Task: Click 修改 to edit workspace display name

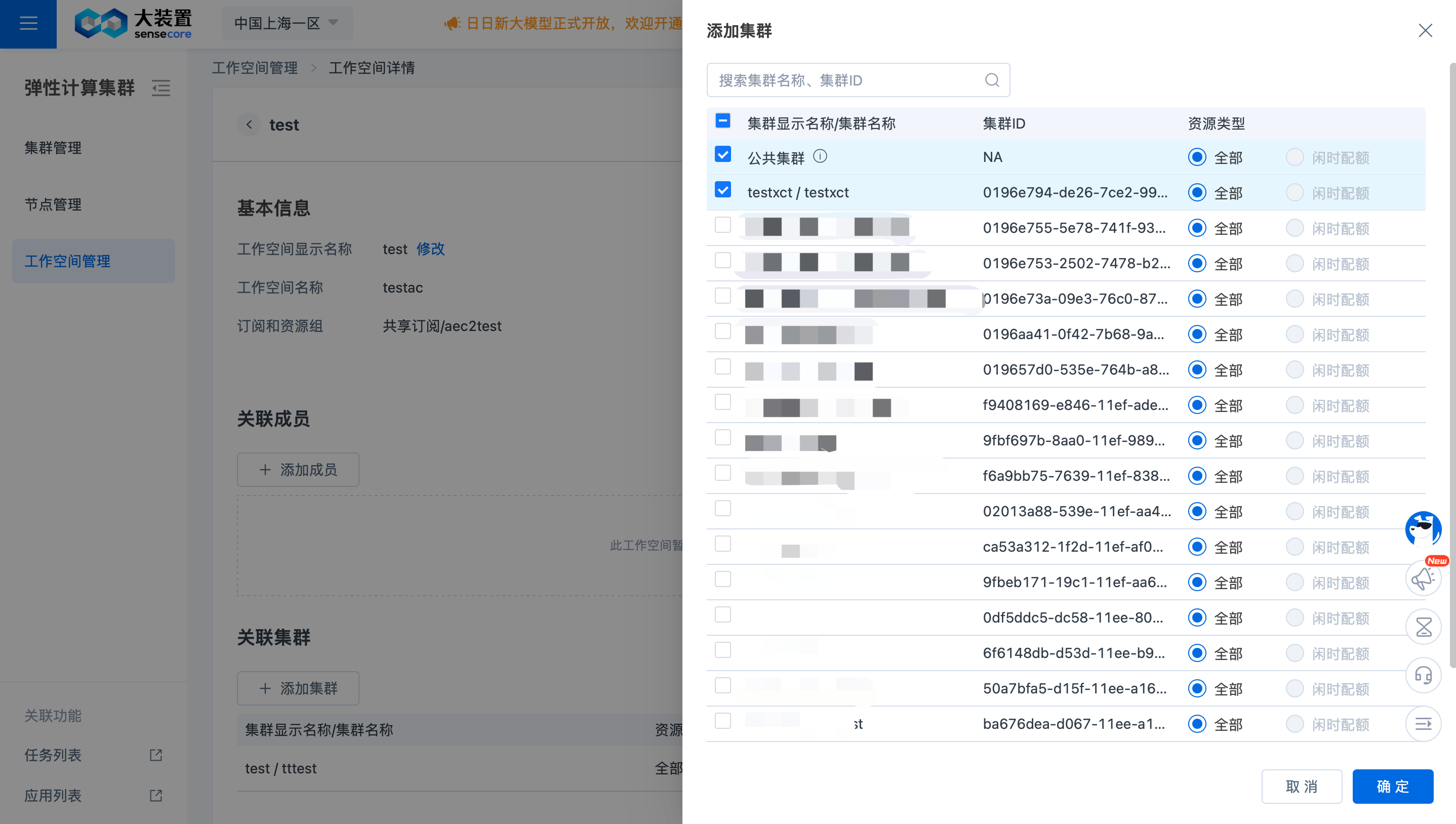Action: tap(431, 249)
